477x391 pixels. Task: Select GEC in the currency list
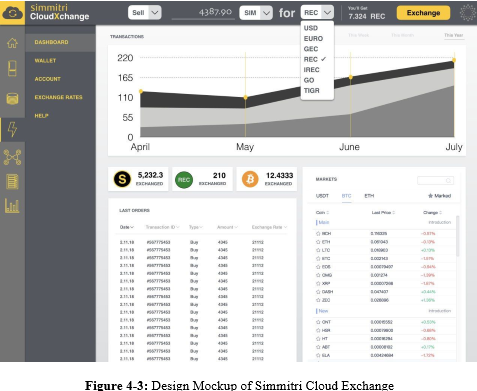click(311, 49)
